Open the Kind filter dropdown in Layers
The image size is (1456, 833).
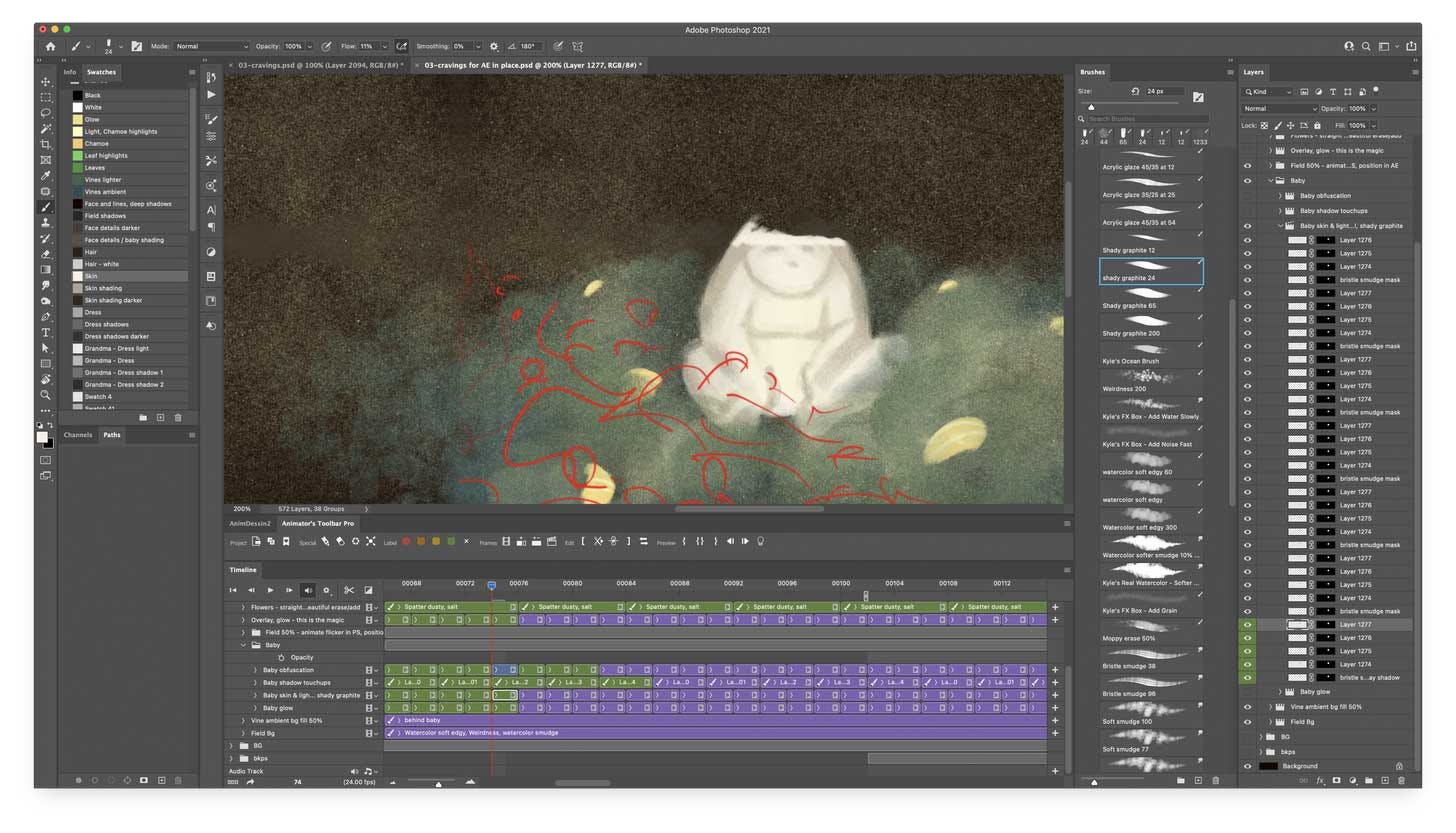click(1268, 91)
